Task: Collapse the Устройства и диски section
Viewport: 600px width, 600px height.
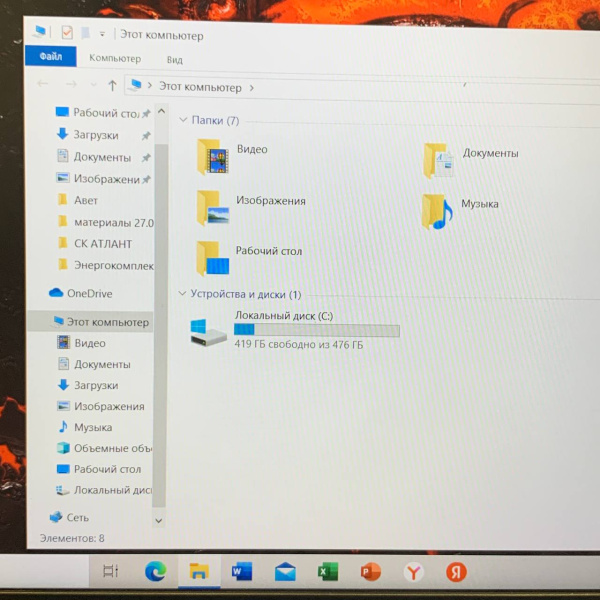Action: (182, 295)
